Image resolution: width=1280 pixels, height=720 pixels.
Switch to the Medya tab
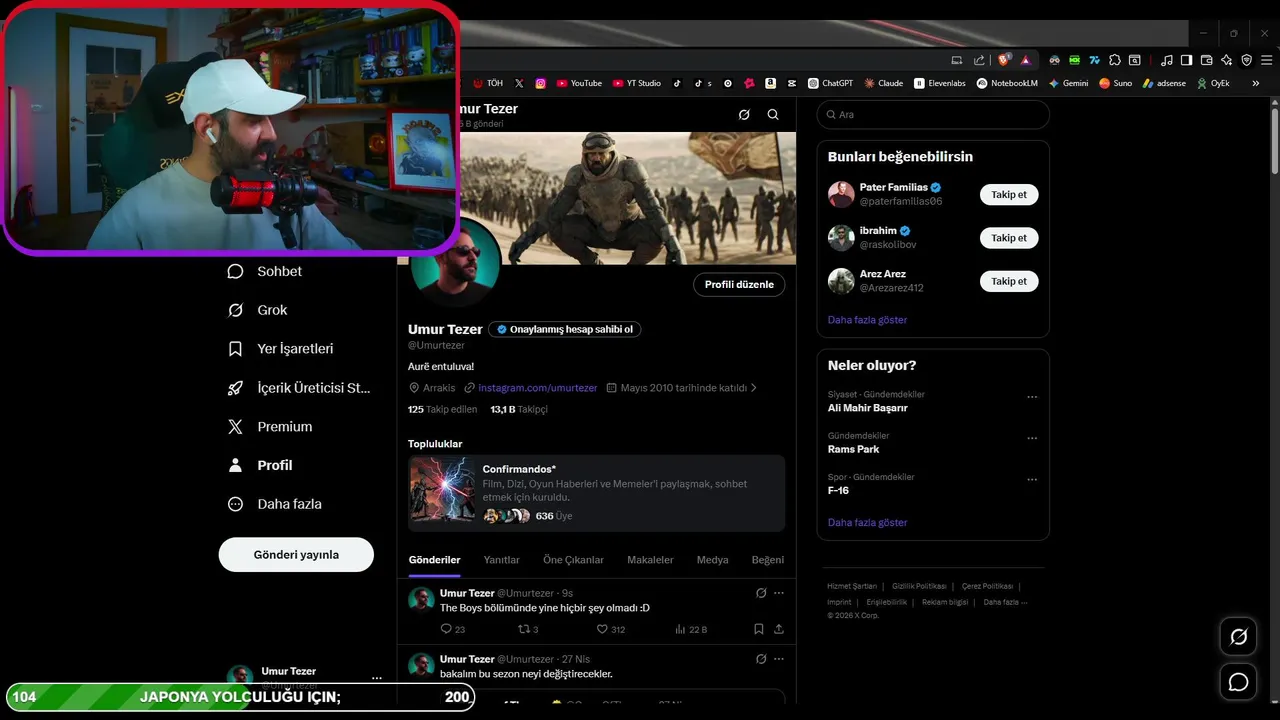click(712, 560)
